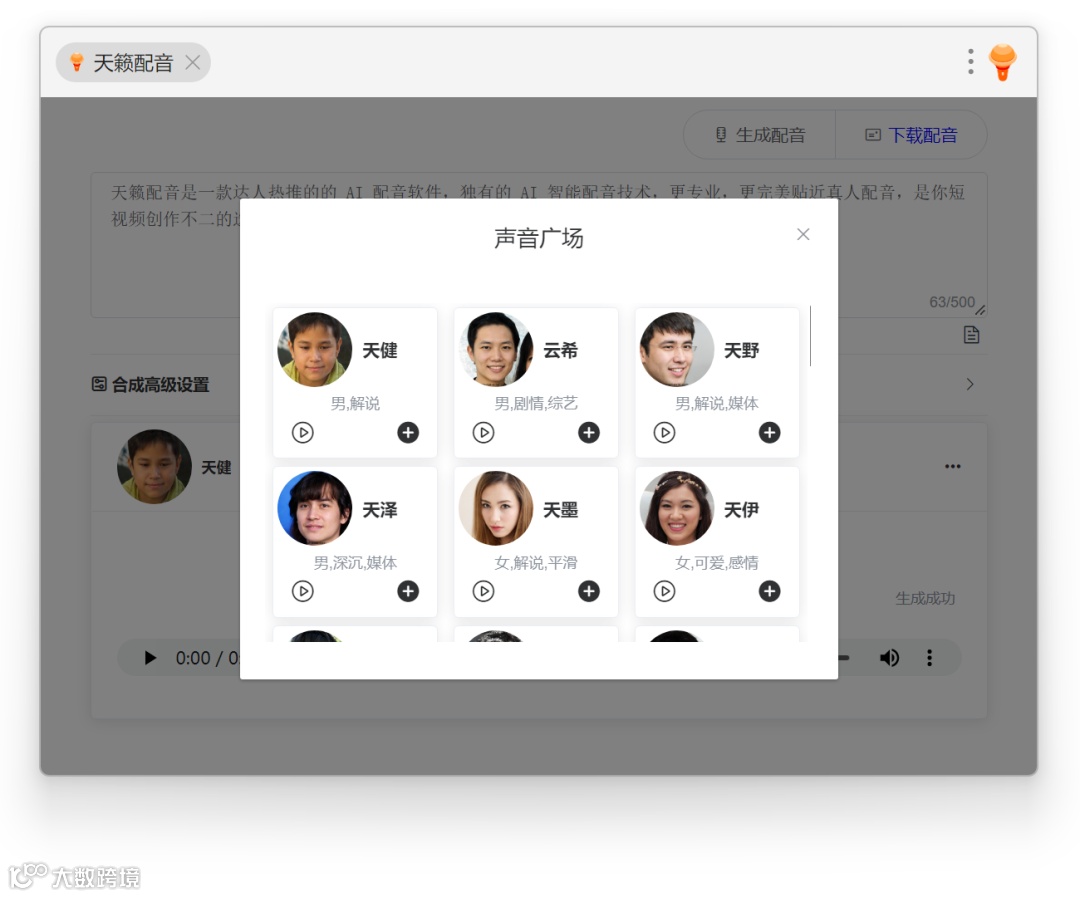Screen dimensions: 1080x897
Task: Play preview of 天墨 voice
Action: click(x=484, y=591)
